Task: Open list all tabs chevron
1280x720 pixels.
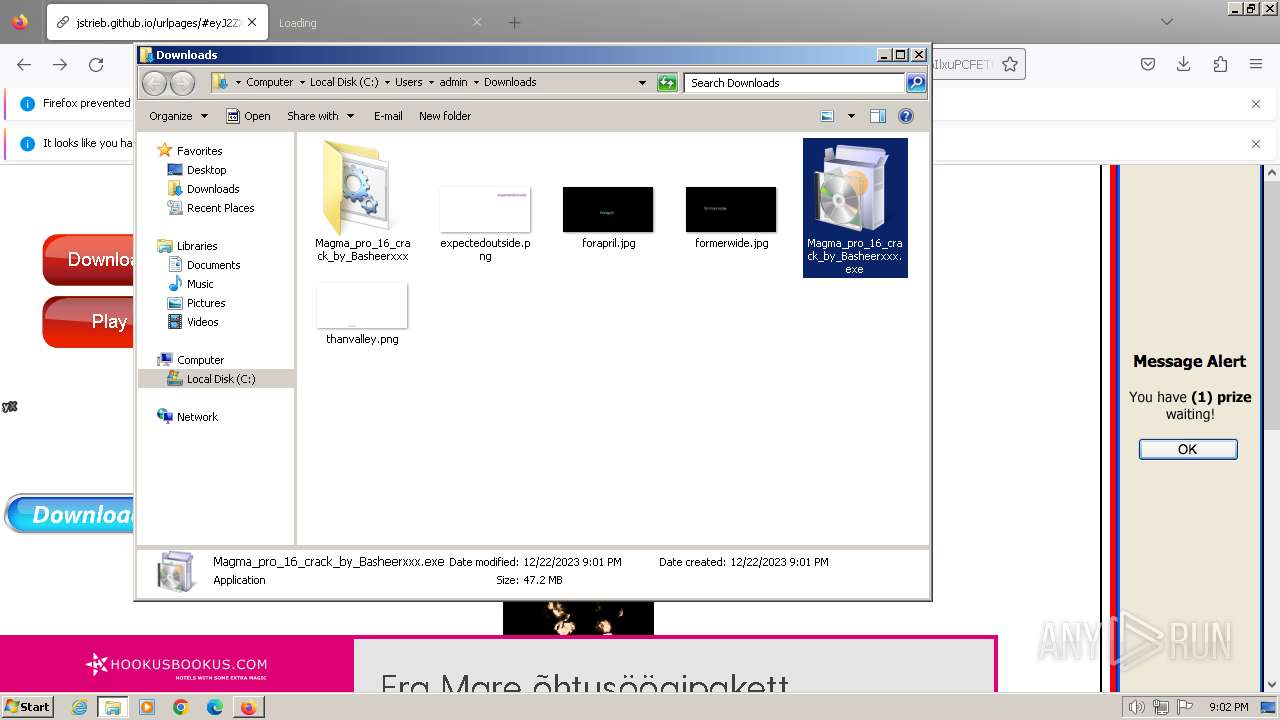Action: tap(1166, 22)
